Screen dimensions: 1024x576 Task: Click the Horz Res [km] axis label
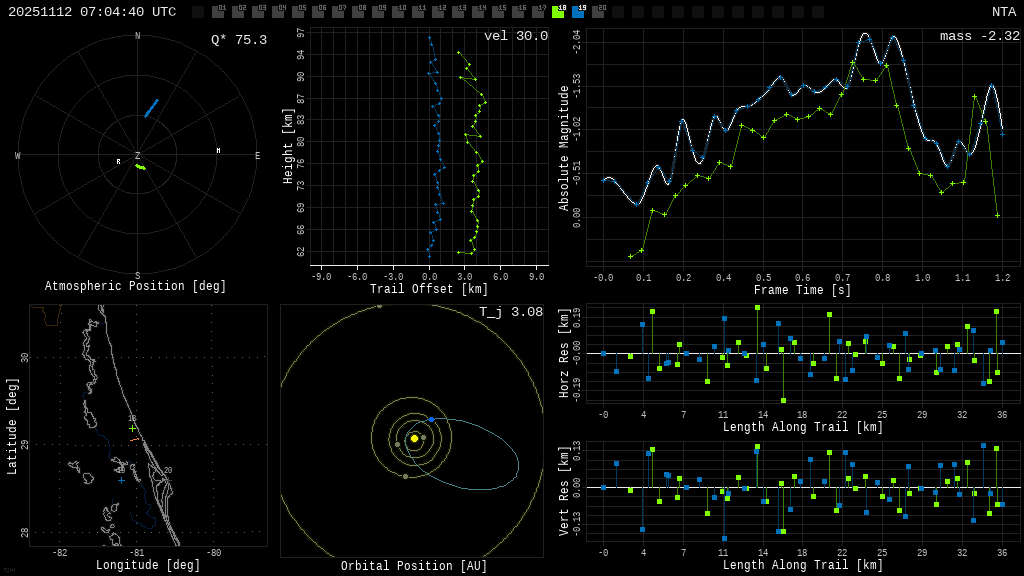pos(563,353)
